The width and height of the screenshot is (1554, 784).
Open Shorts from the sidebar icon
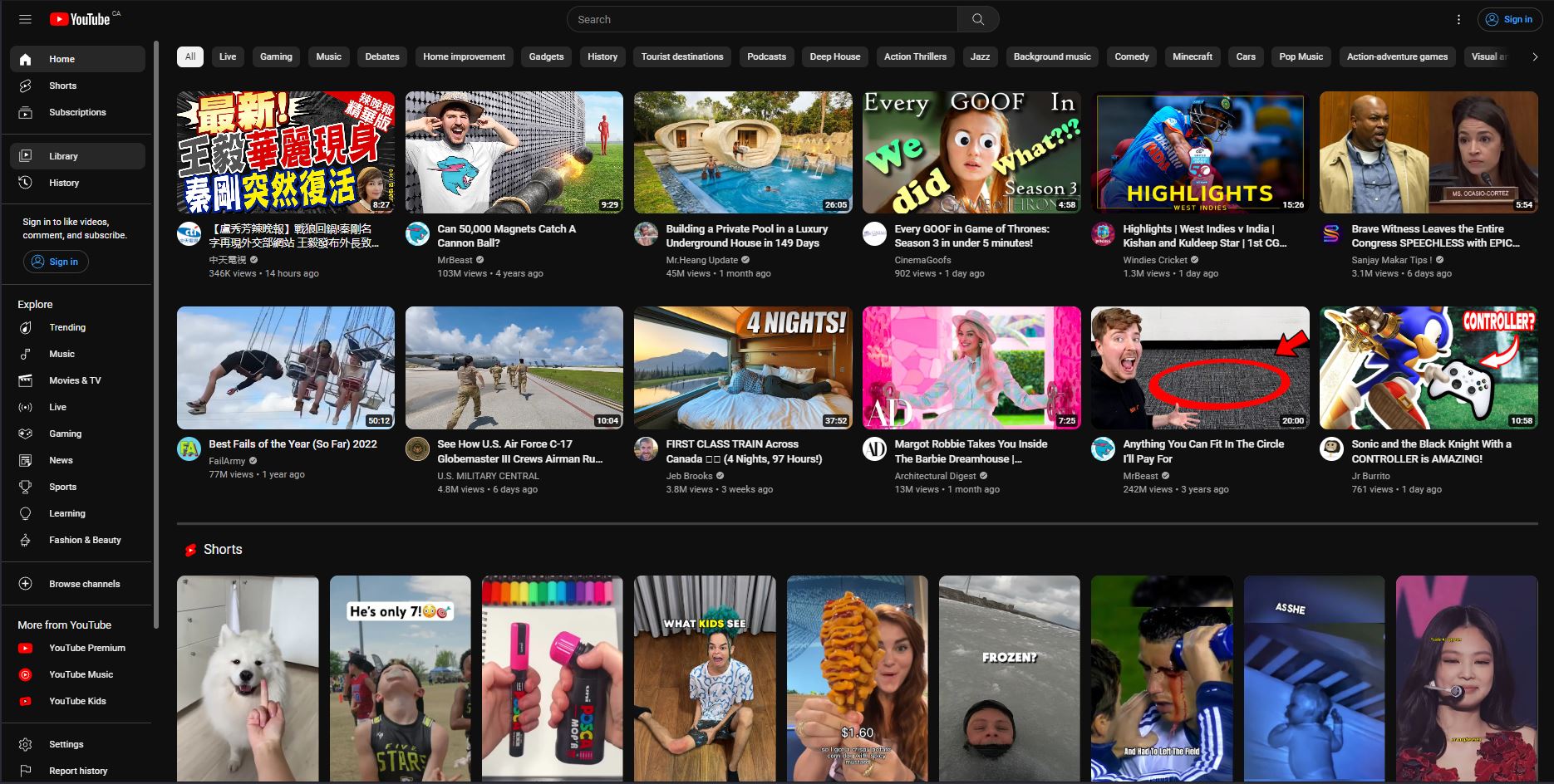click(26, 86)
